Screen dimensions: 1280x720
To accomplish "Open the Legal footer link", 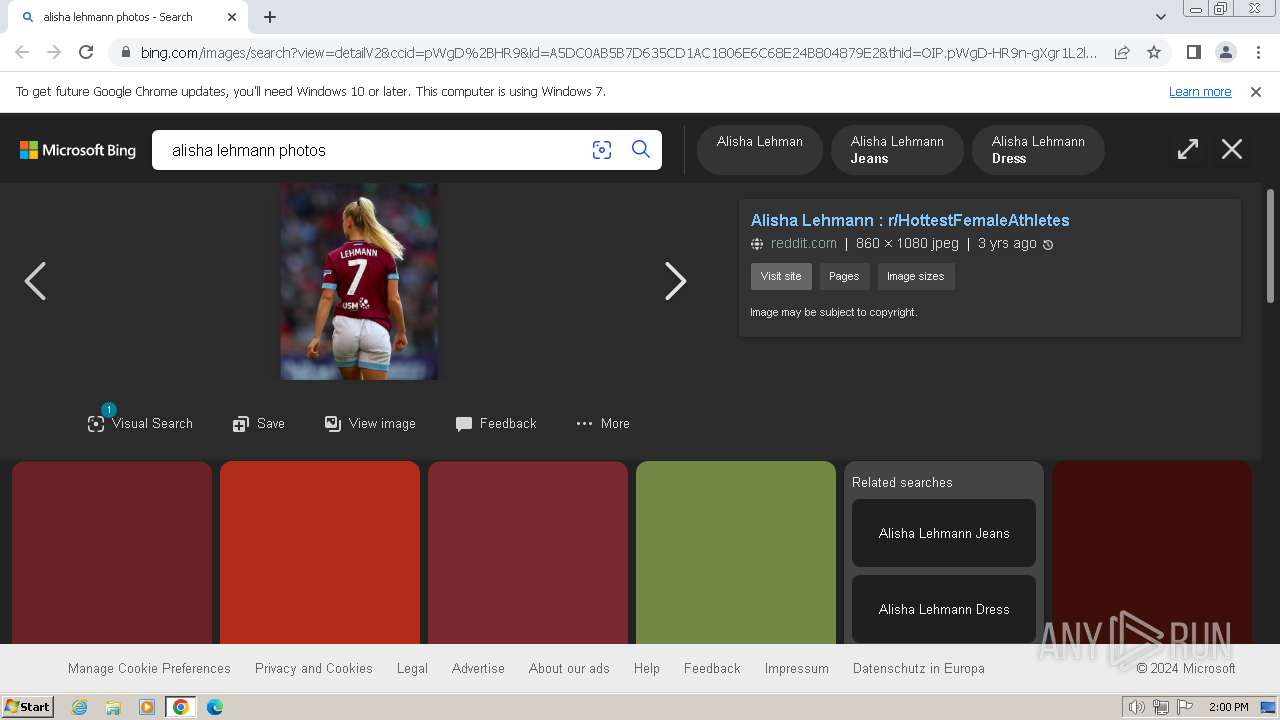I will click(x=412, y=668).
